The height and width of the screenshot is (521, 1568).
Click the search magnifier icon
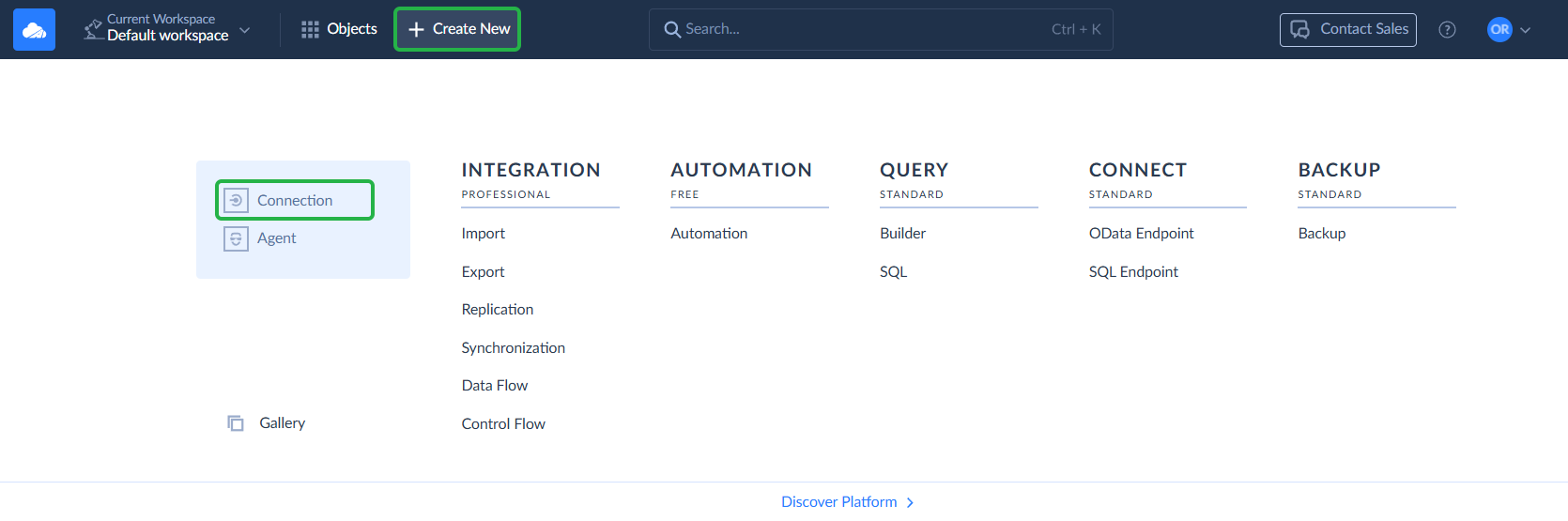tap(672, 30)
